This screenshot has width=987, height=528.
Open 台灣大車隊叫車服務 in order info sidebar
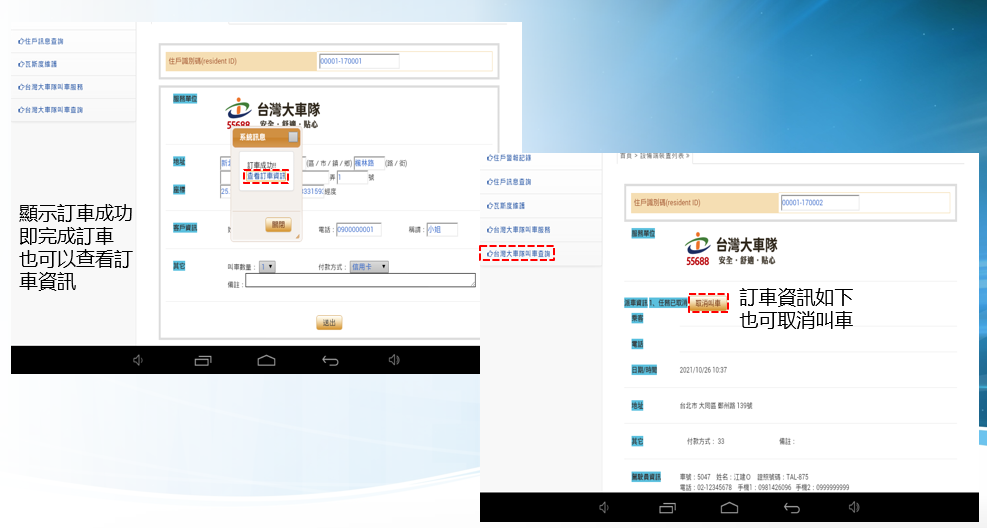click(x=518, y=230)
